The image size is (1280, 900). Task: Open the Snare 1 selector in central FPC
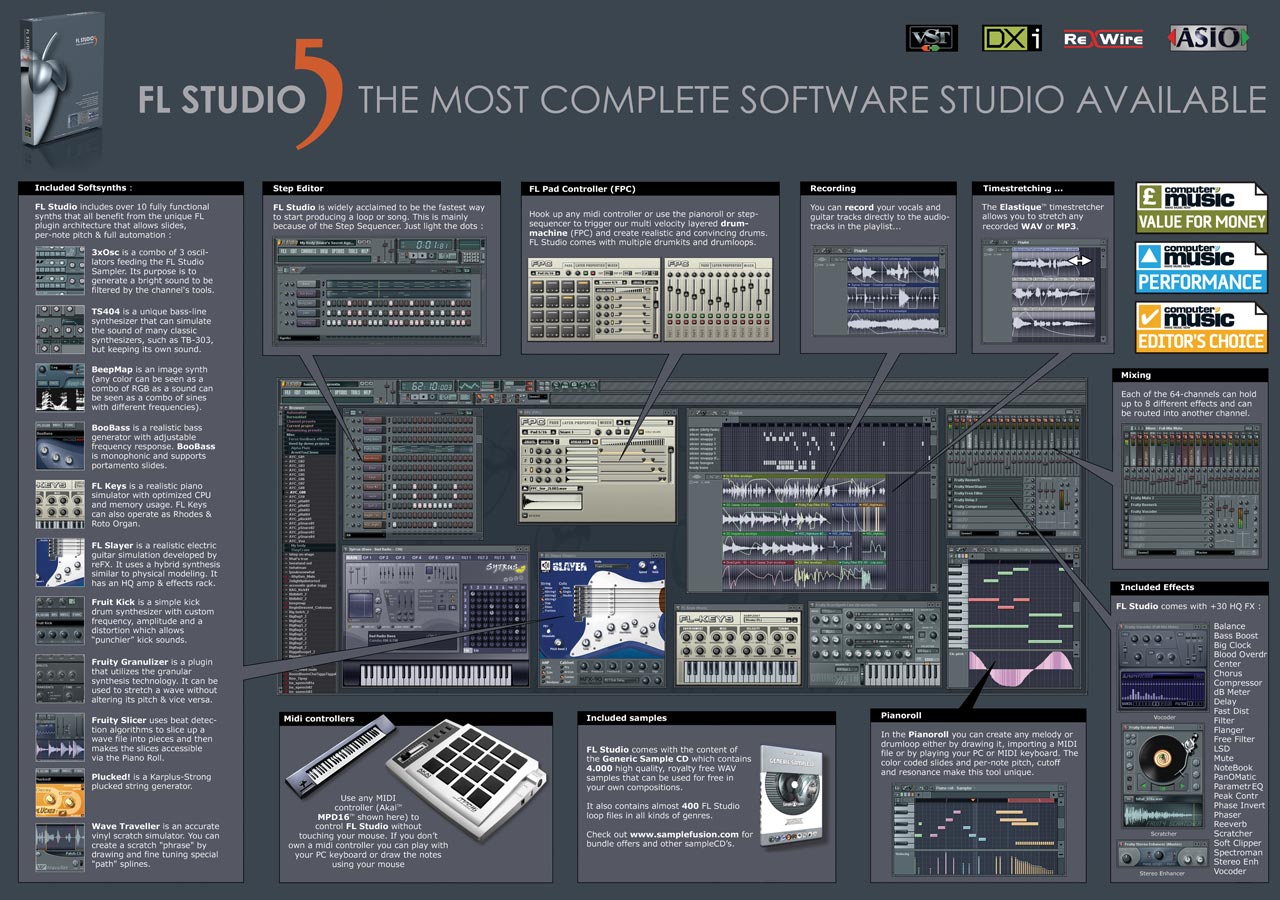(574, 432)
